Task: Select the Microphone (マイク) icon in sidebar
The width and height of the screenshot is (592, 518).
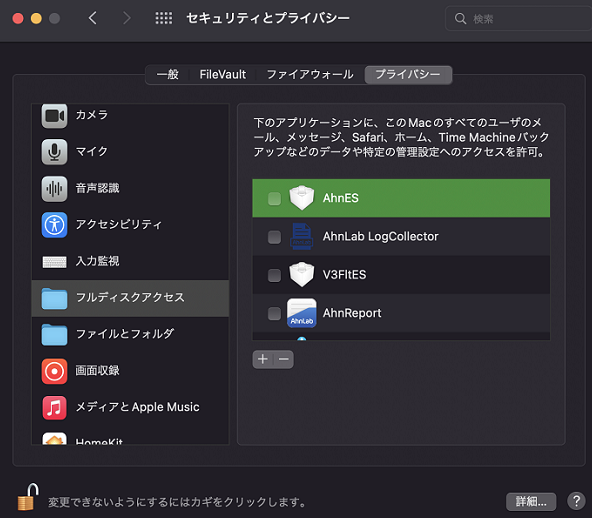Action: point(54,152)
